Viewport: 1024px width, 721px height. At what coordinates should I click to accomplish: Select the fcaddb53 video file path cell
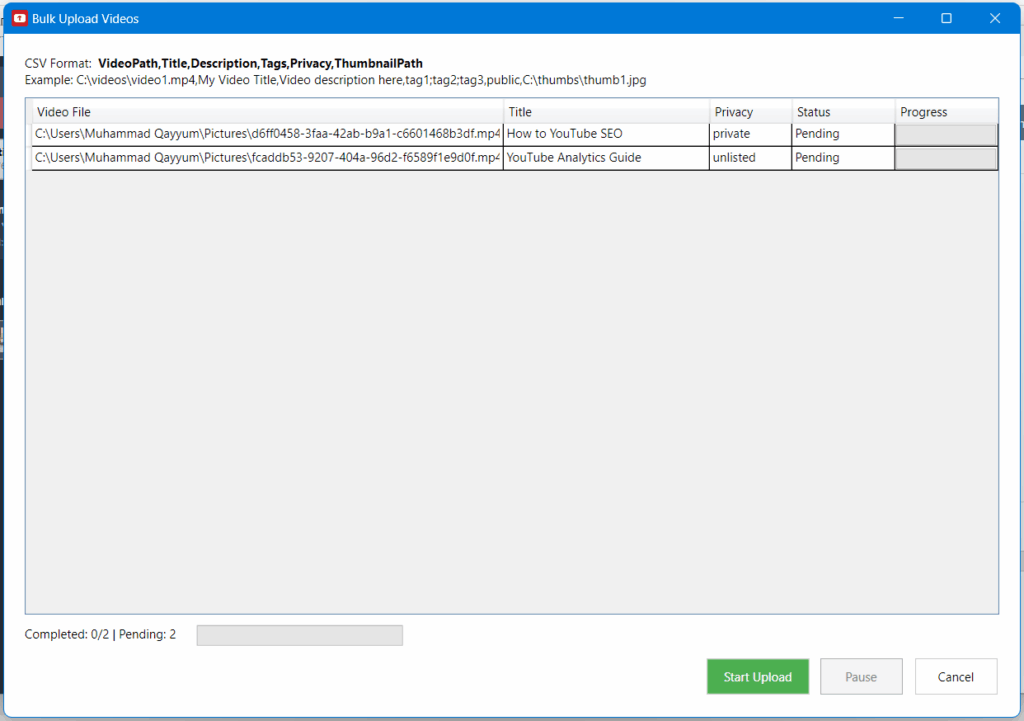click(x=267, y=158)
